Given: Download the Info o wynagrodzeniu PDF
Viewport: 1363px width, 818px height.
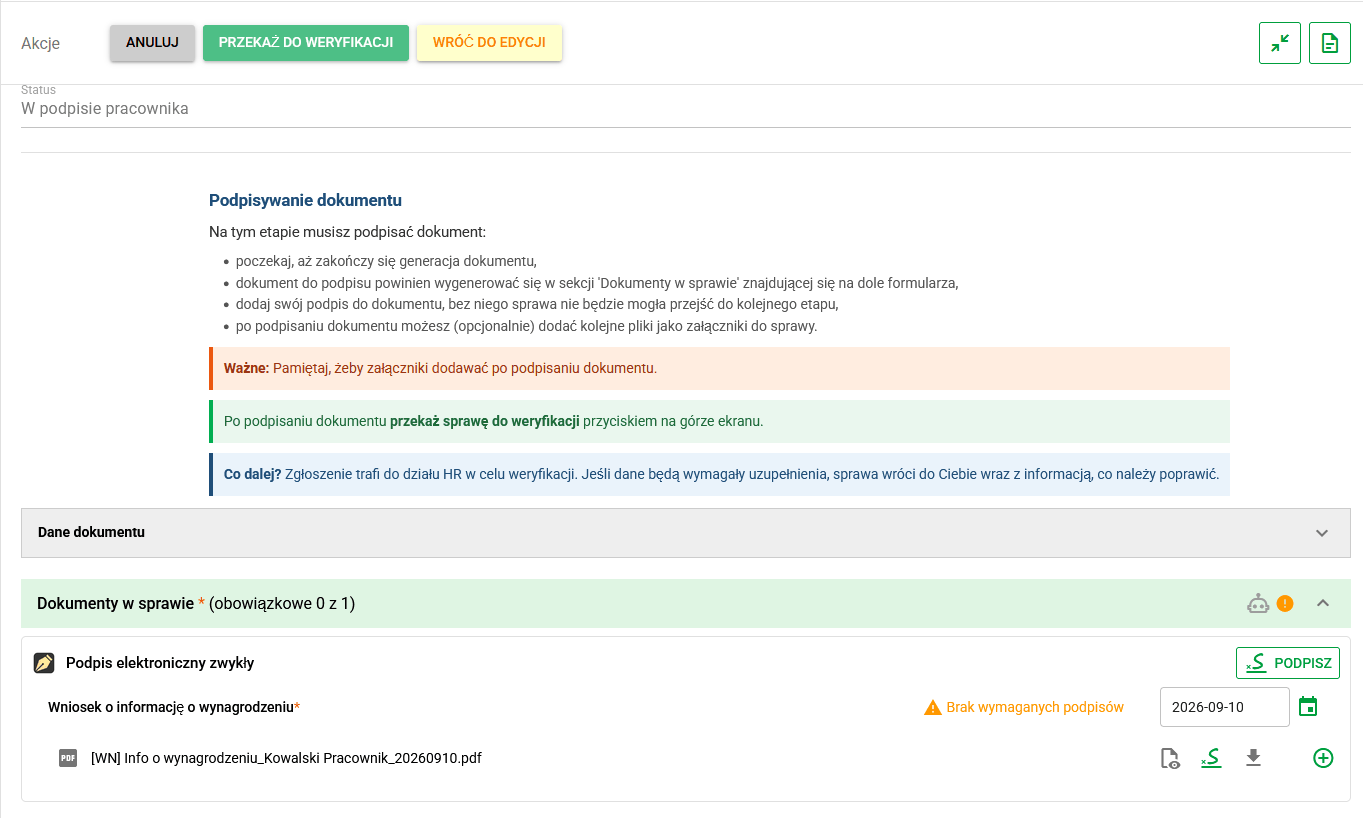Looking at the screenshot, I should point(1253,758).
